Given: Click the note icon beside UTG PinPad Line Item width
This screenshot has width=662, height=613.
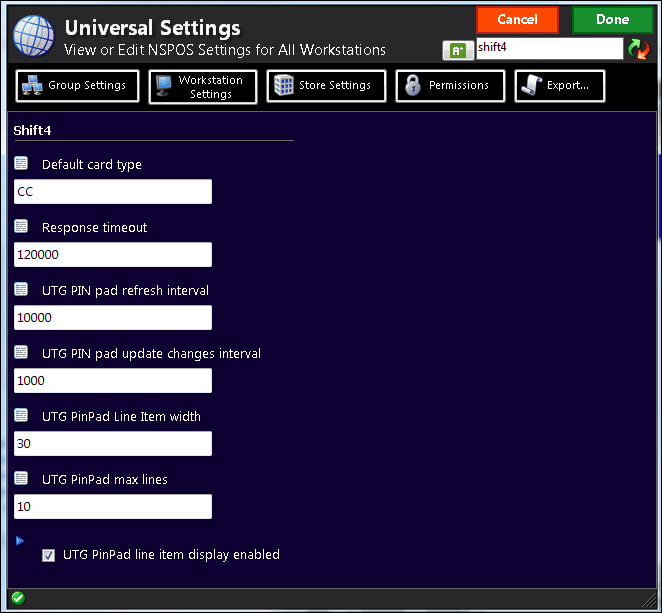Looking at the screenshot, I should point(21,415).
